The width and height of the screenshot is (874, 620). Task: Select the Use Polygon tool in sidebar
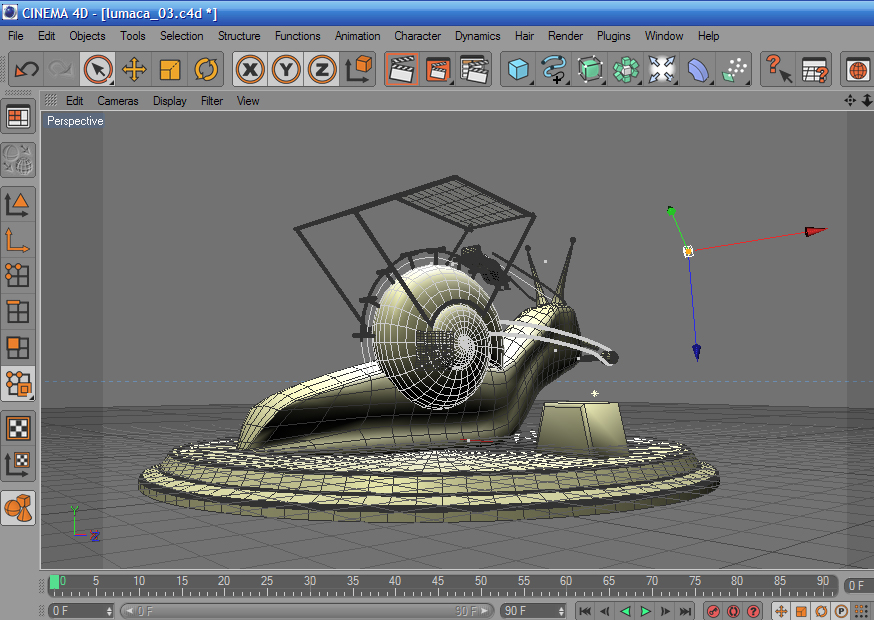(x=17, y=347)
